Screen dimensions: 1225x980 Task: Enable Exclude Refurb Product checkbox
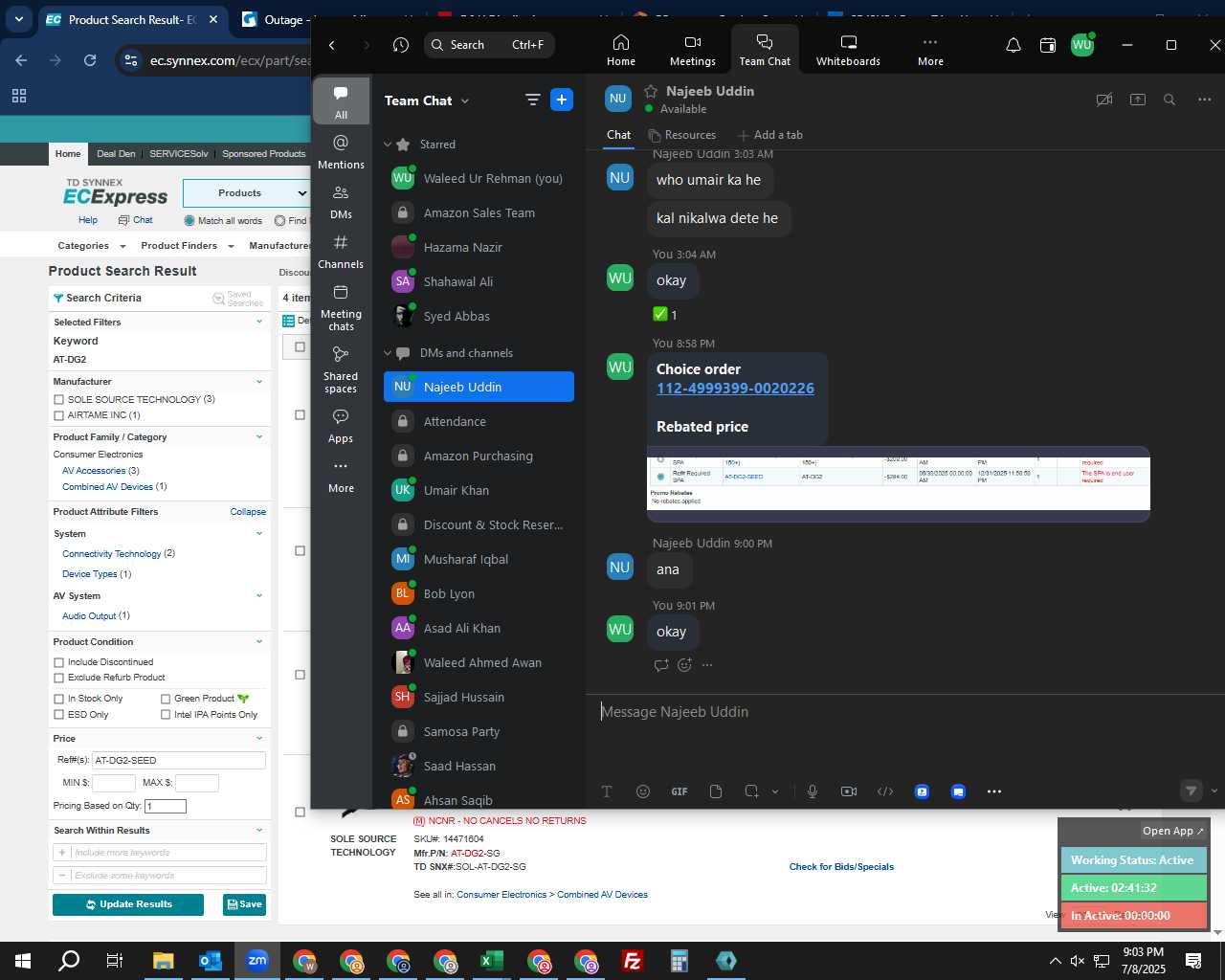(x=59, y=678)
